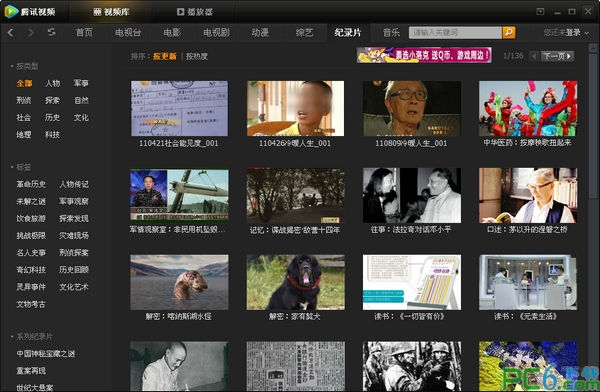Screen dimensions: 600x392
Task: Click title 往事：法拉奇对话邓小平
Action: pyautogui.click(x=411, y=230)
